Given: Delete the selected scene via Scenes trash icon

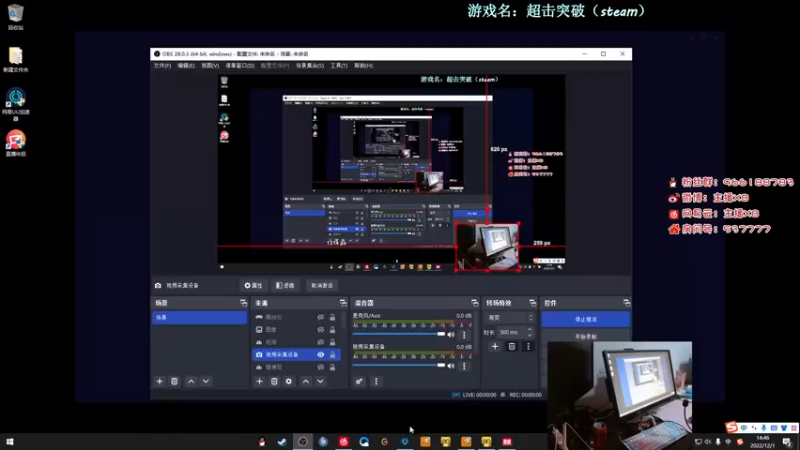Looking at the screenshot, I should 174,381.
